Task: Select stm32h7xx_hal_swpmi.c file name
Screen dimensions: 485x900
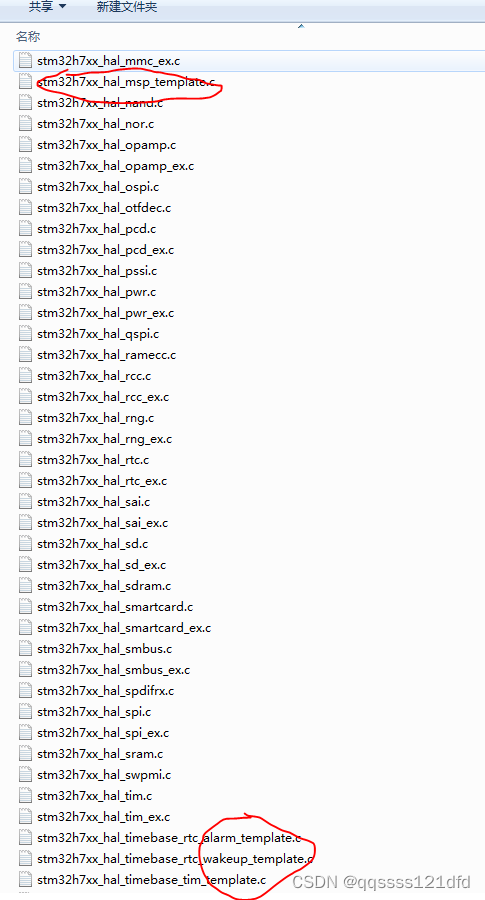Action: 104,775
